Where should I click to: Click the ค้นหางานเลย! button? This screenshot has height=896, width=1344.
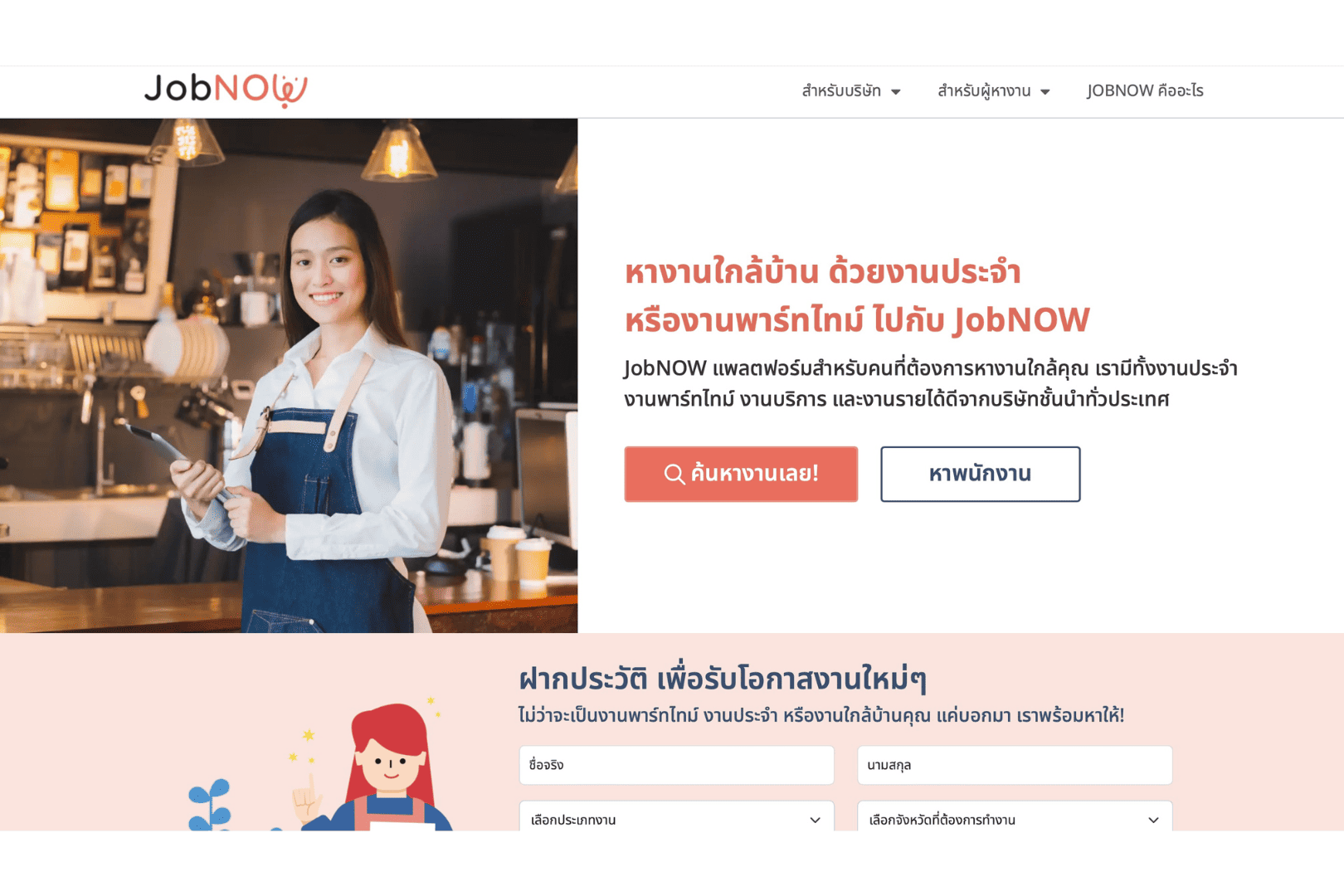click(741, 474)
